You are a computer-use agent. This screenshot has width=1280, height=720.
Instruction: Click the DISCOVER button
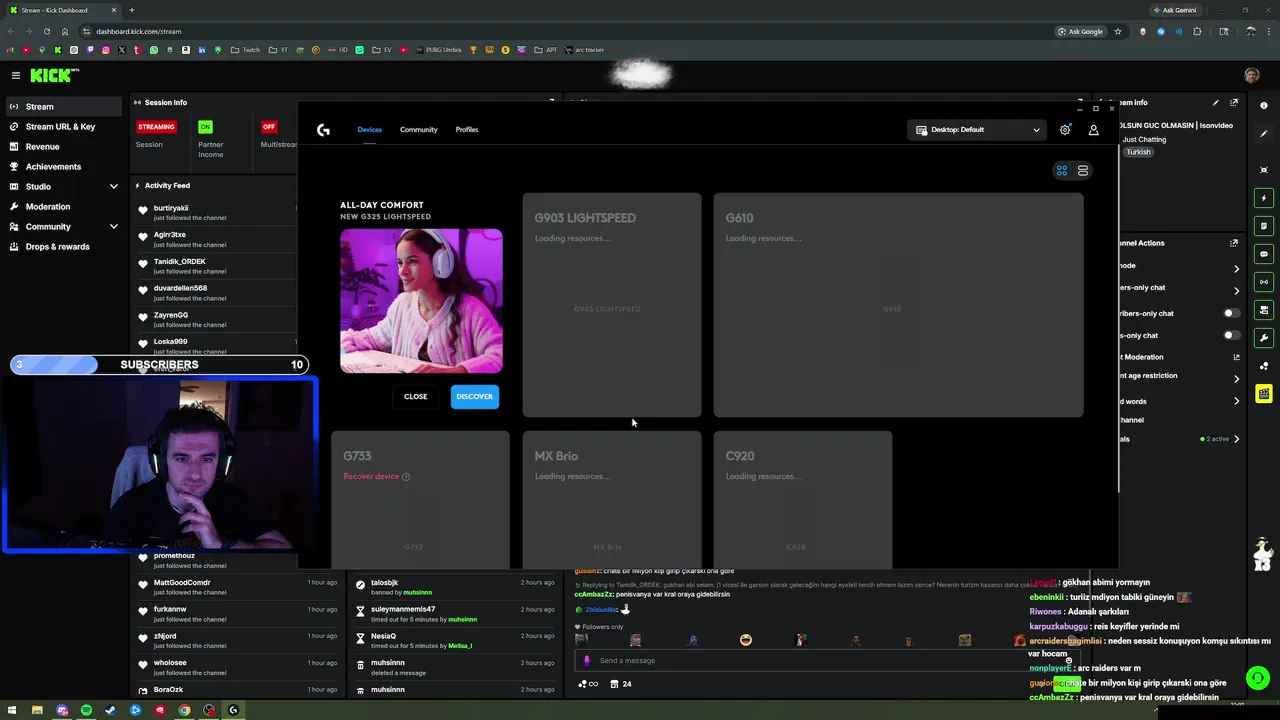coord(474,397)
